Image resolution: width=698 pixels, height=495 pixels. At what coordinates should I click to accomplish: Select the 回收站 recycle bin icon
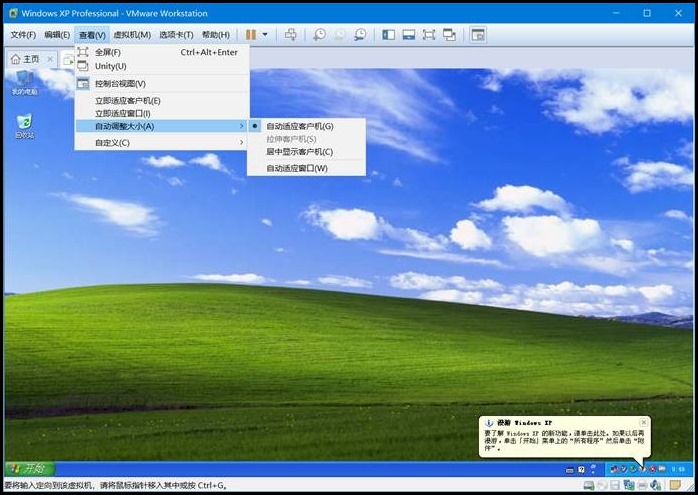tap(24, 126)
